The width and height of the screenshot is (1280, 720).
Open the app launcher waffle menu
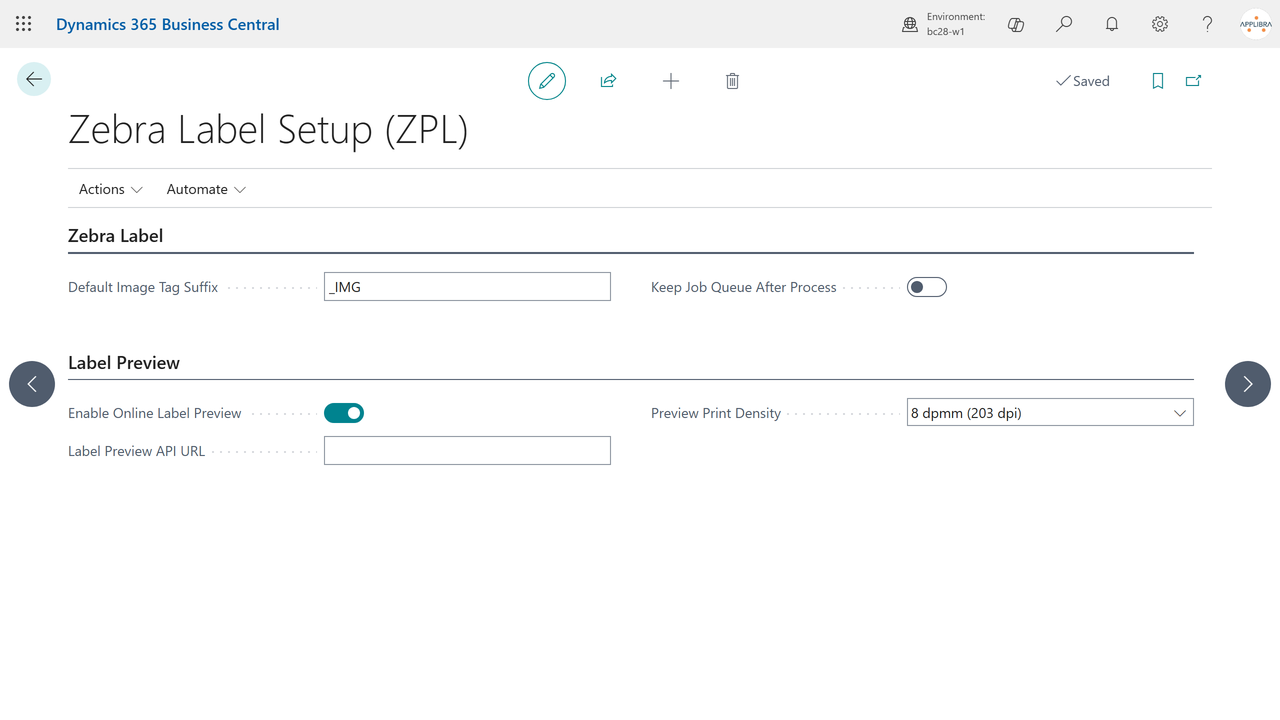[x=24, y=24]
